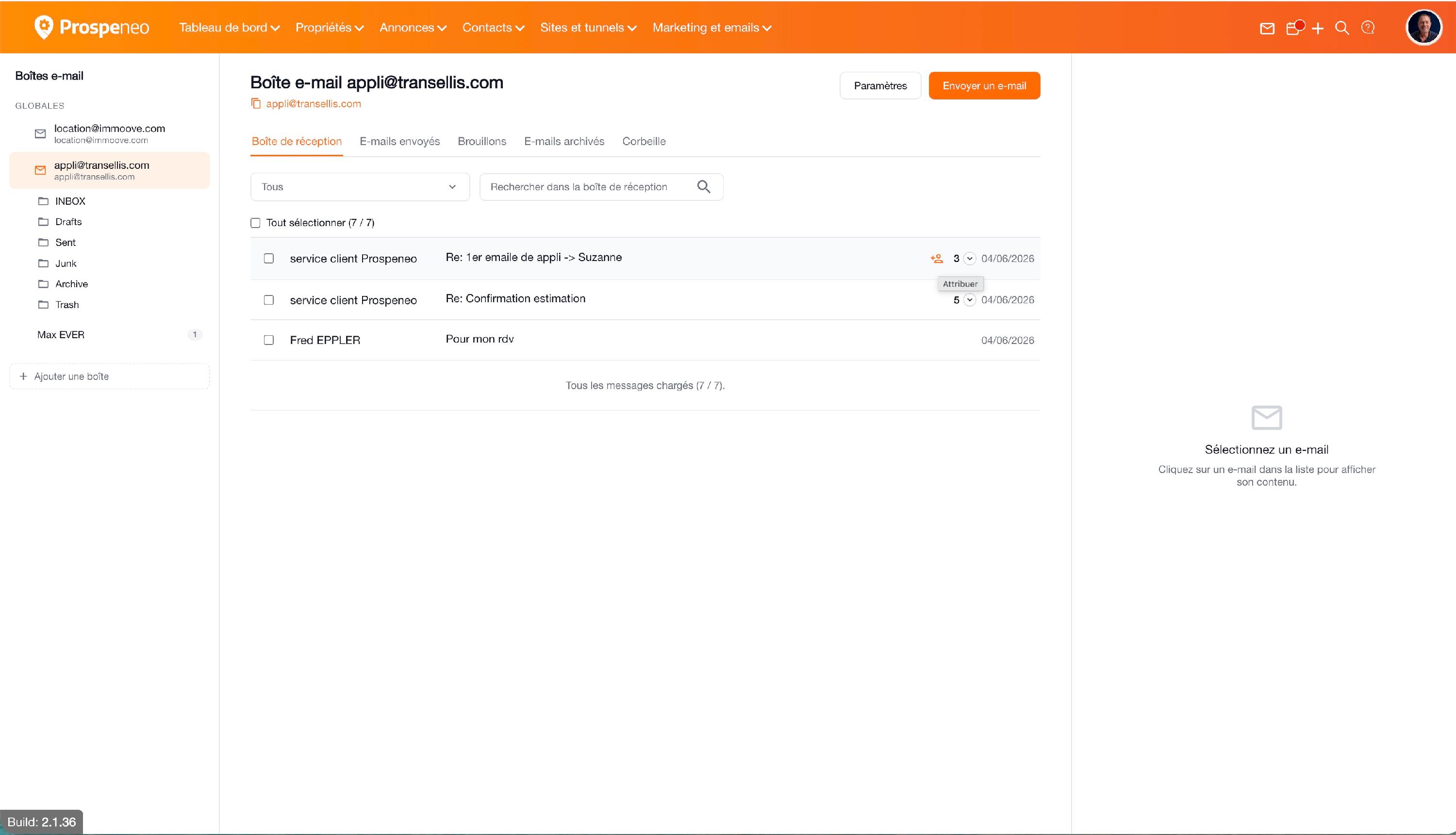Open global search magnifier in header
1456x835 pixels.
point(1342,28)
